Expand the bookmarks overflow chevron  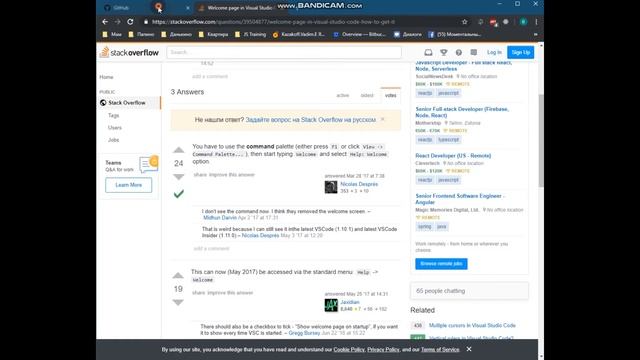coord(536,35)
